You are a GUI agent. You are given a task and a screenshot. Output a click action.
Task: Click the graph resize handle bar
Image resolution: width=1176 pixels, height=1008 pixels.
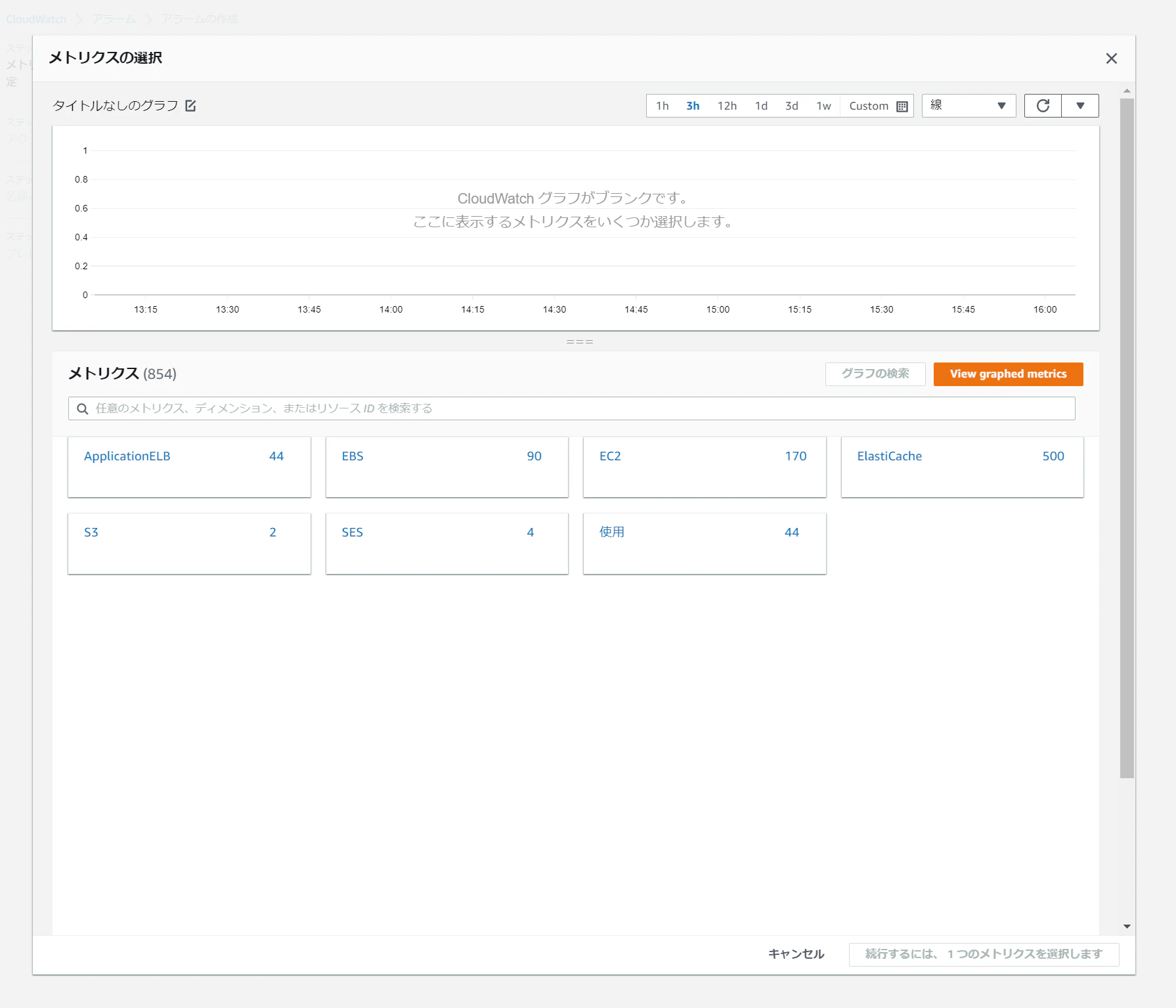tap(579, 342)
